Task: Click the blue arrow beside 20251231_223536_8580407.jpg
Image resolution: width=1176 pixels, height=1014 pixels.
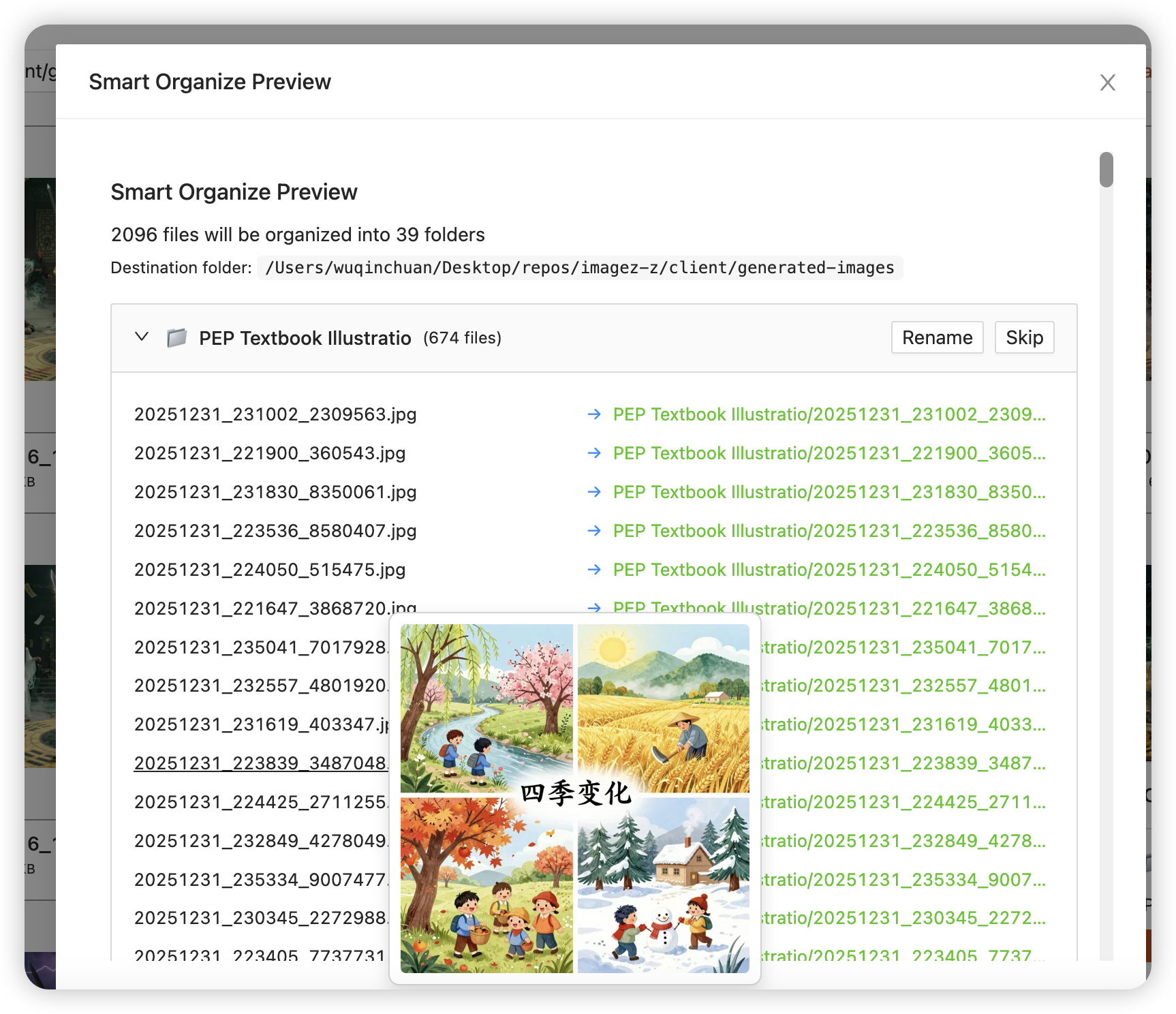Action: click(x=593, y=531)
